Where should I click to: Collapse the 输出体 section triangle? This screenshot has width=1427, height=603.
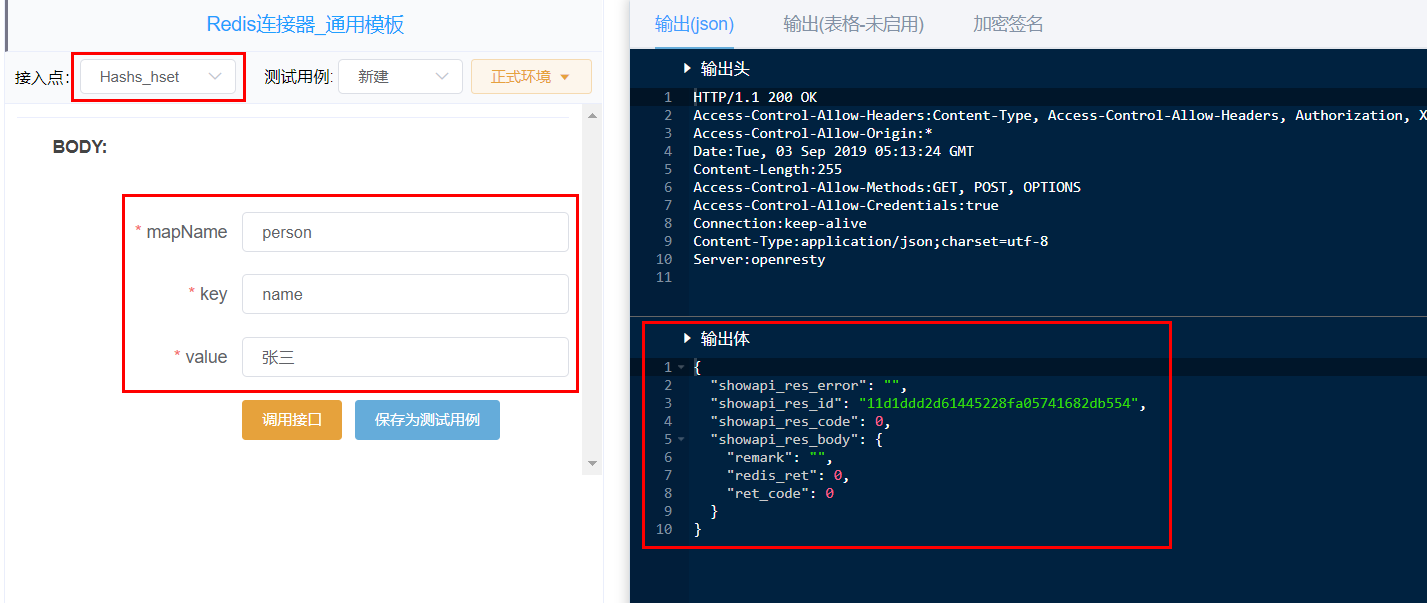click(687, 338)
